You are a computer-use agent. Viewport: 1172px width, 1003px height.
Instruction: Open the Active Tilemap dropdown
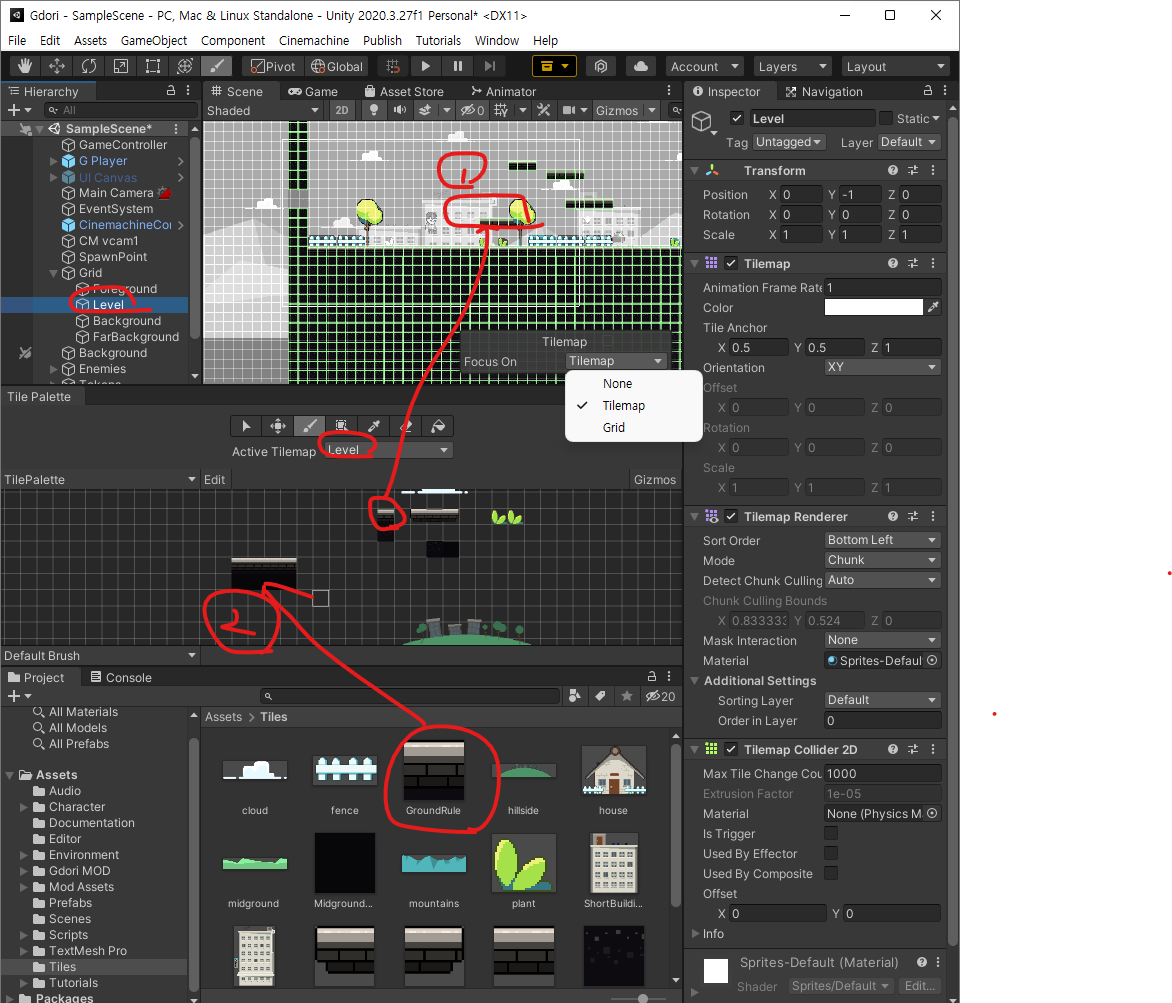pos(387,450)
